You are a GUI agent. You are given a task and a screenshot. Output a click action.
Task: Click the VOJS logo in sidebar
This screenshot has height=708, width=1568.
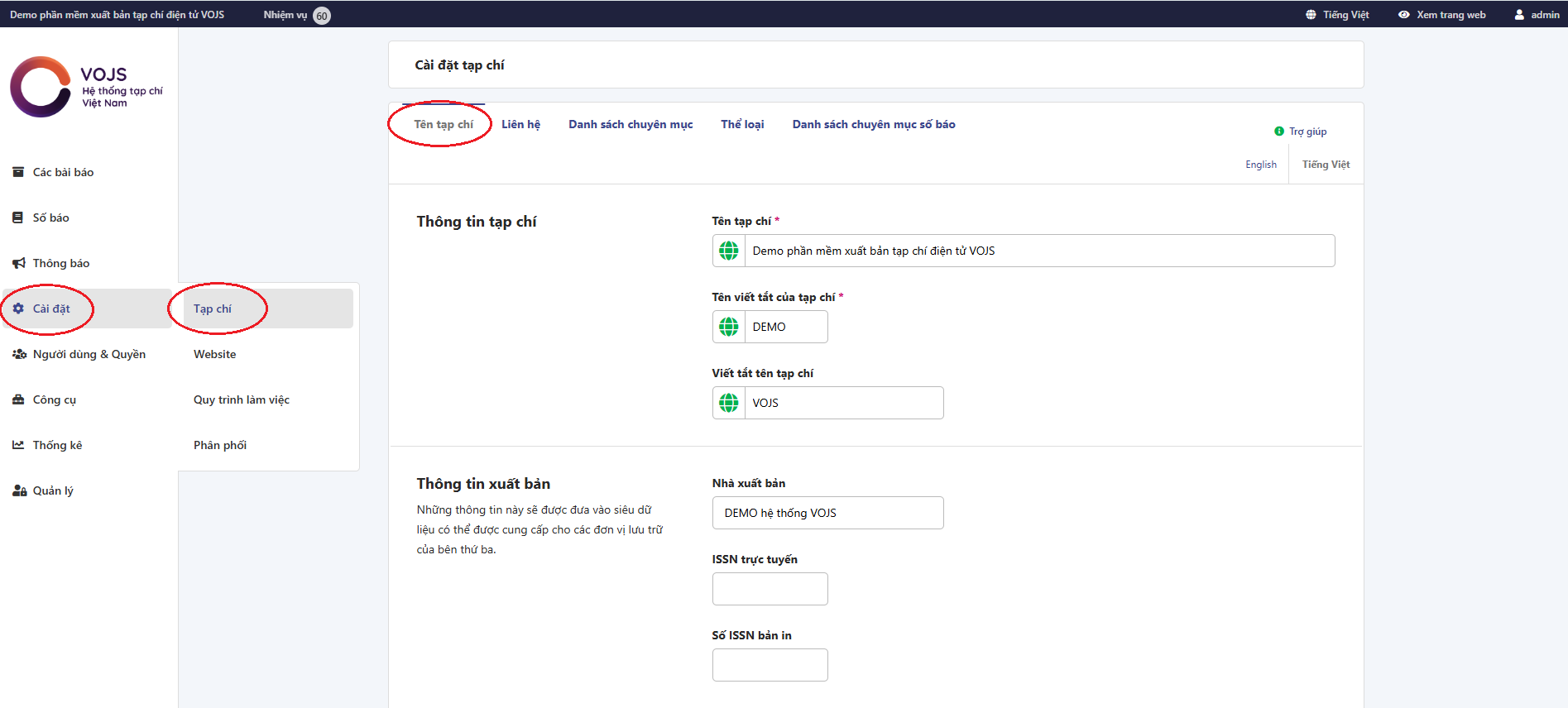pyautogui.click(x=86, y=87)
